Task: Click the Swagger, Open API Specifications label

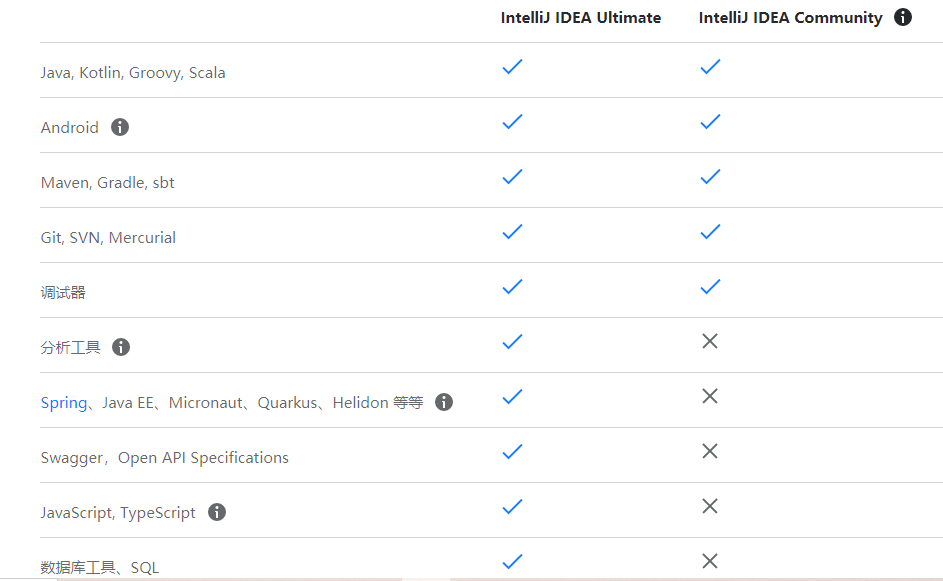Action: tap(165, 457)
